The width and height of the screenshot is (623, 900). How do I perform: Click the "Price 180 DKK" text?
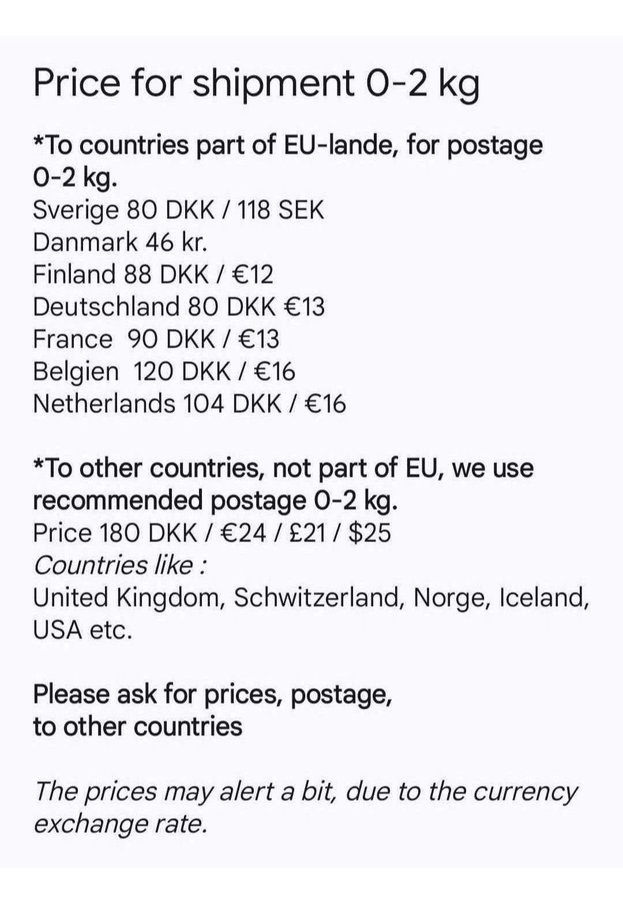point(115,532)
